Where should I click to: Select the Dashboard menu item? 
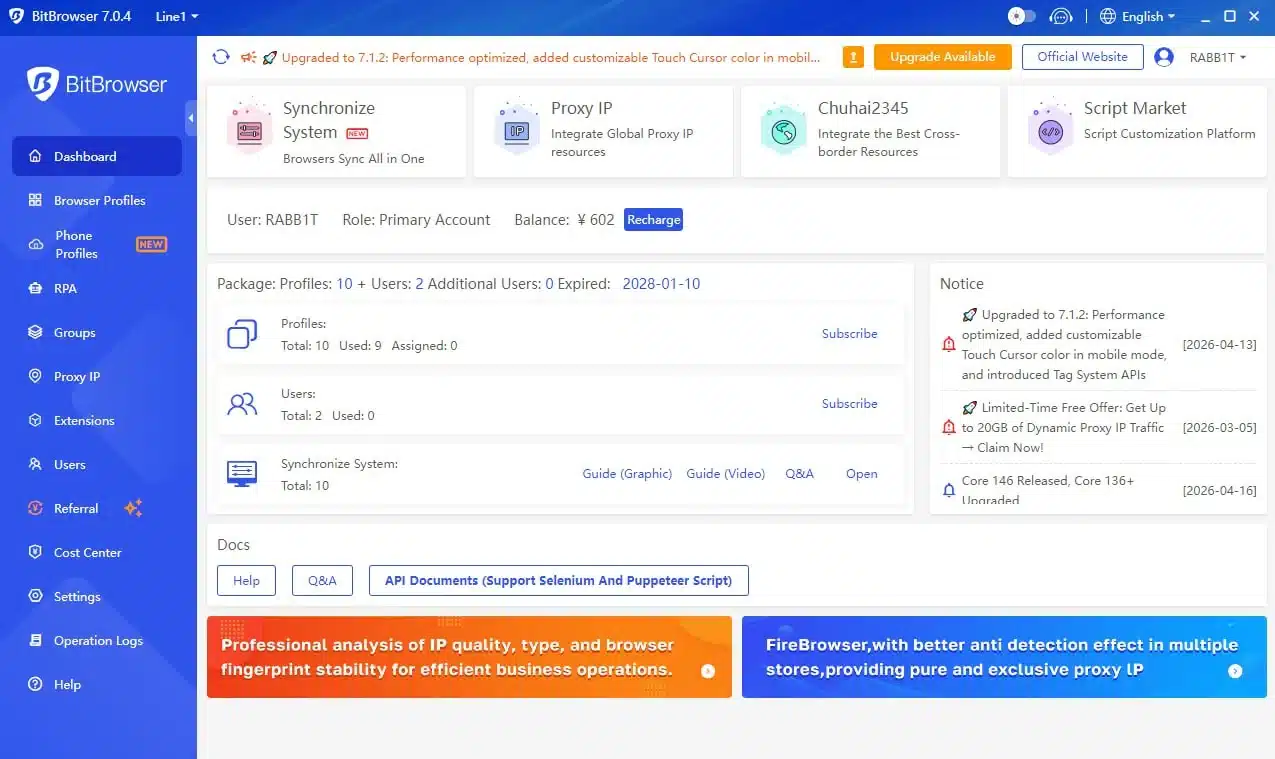[85, 156]
